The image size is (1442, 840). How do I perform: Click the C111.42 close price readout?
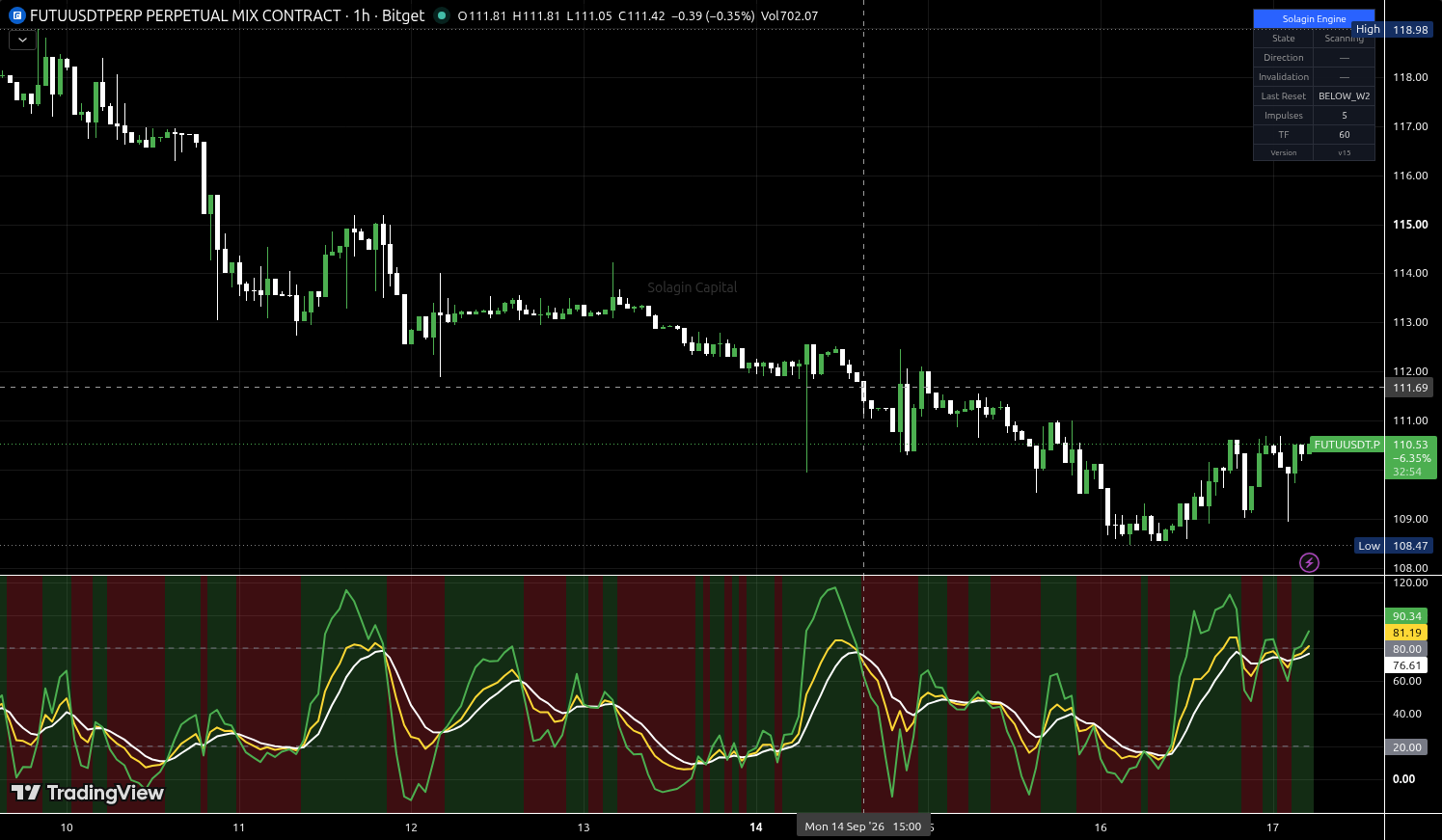click(x=641, y=15)
